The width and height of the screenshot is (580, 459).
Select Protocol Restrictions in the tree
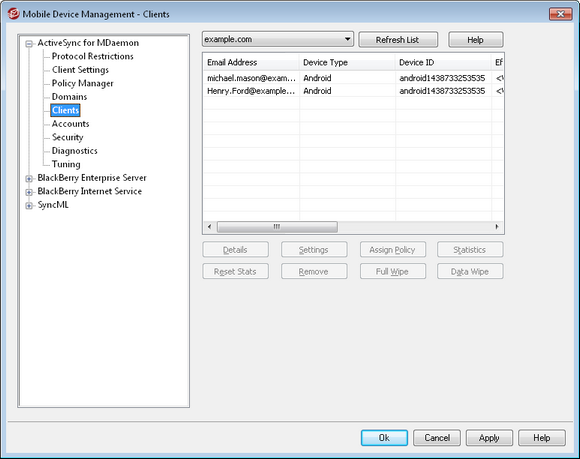click(x=92, y=56)
